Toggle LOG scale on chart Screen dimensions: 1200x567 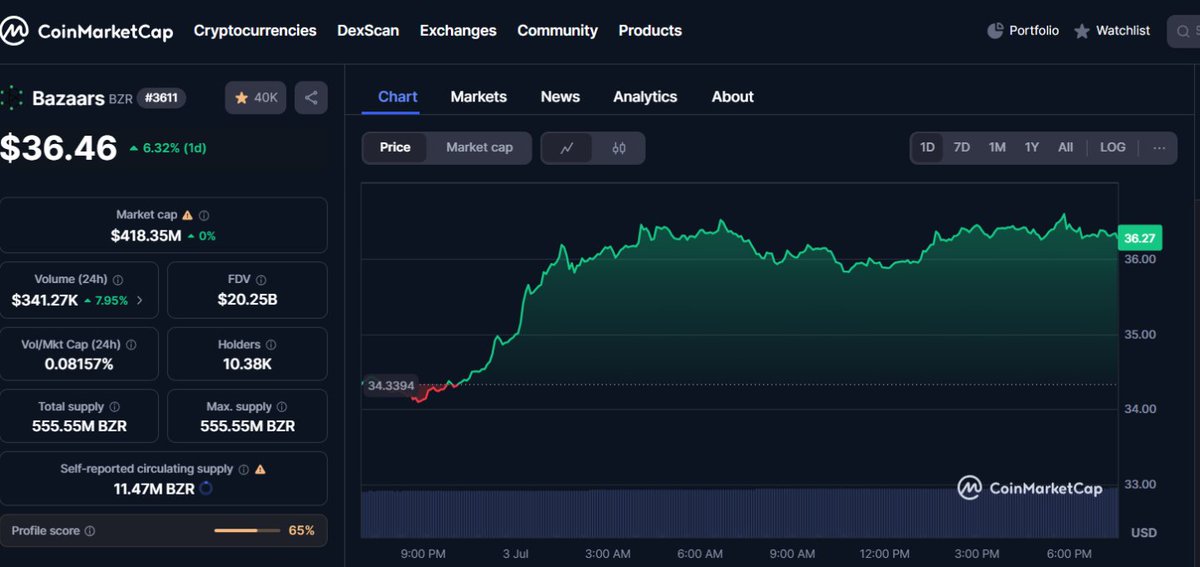click(1113, 147)
